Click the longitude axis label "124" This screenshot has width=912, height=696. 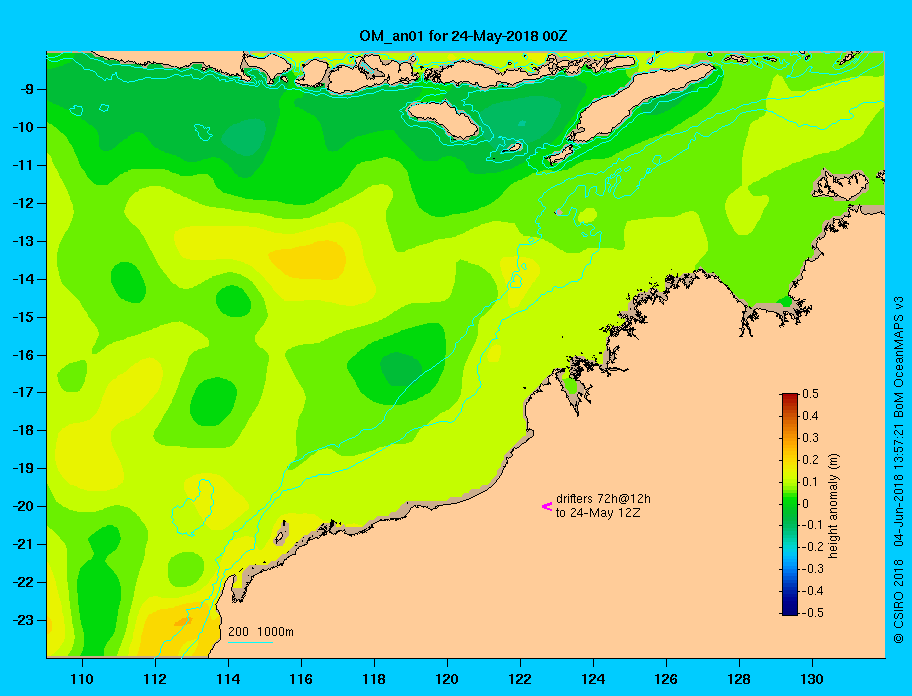pyautogui.click(x=593, y=679)
